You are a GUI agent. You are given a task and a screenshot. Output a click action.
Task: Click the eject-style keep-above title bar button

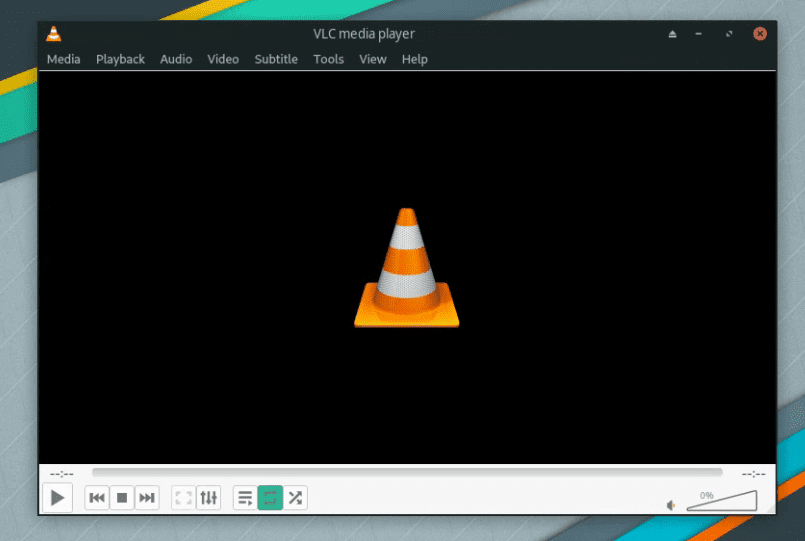point(673,34)
